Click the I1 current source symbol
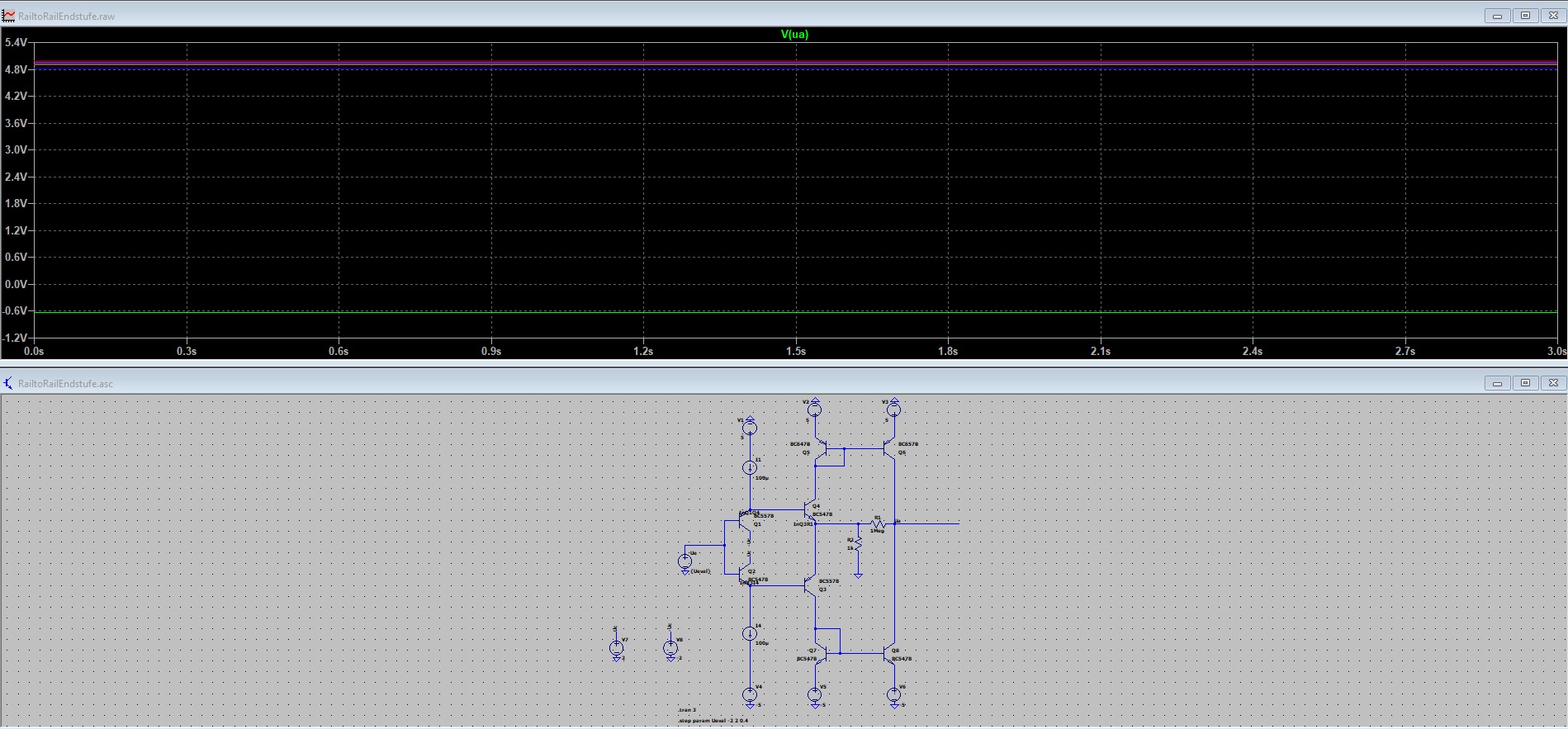Screen dimensions: 1568x729 tap(750, 468)
